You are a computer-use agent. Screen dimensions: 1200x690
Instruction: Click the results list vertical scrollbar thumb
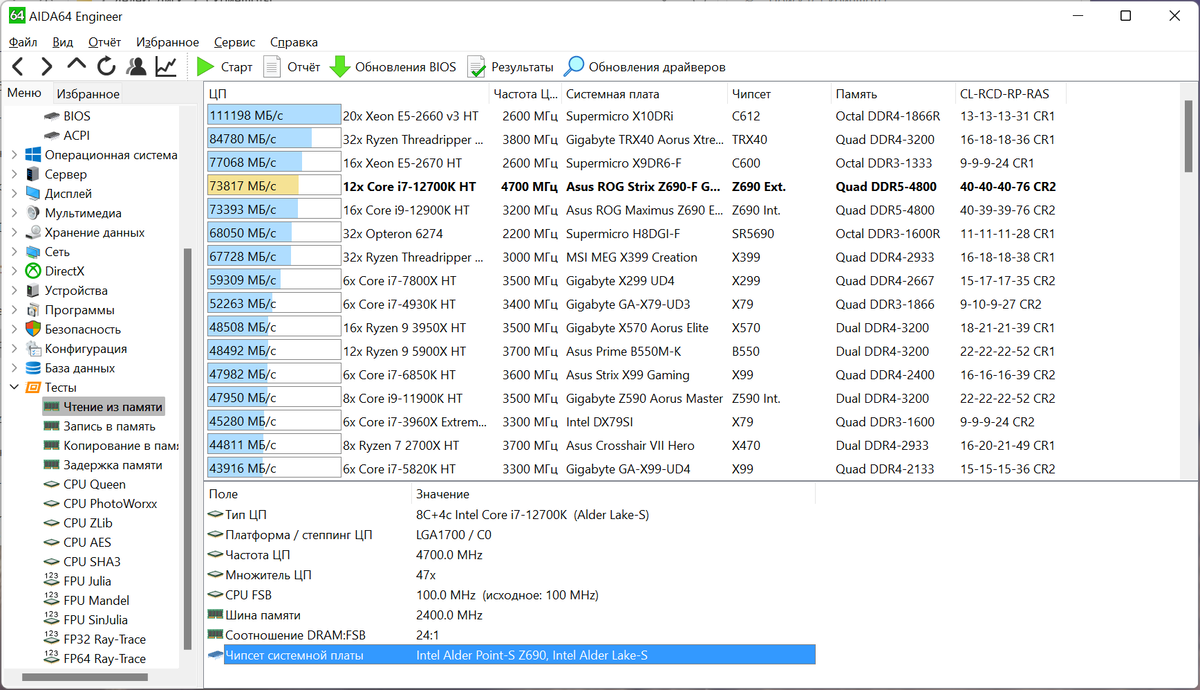pyautogui.click(x=1188, y=136)
